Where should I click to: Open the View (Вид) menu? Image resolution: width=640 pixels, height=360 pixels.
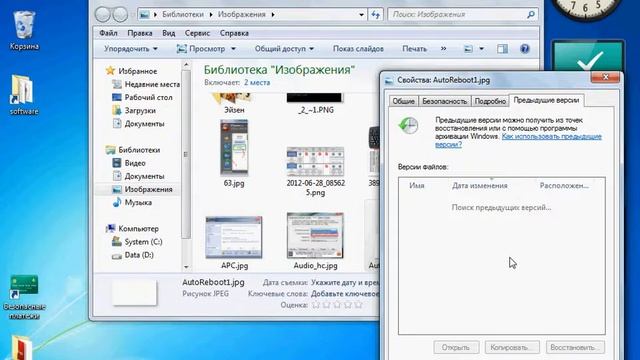pyautogui.click(x=169, y=33)
